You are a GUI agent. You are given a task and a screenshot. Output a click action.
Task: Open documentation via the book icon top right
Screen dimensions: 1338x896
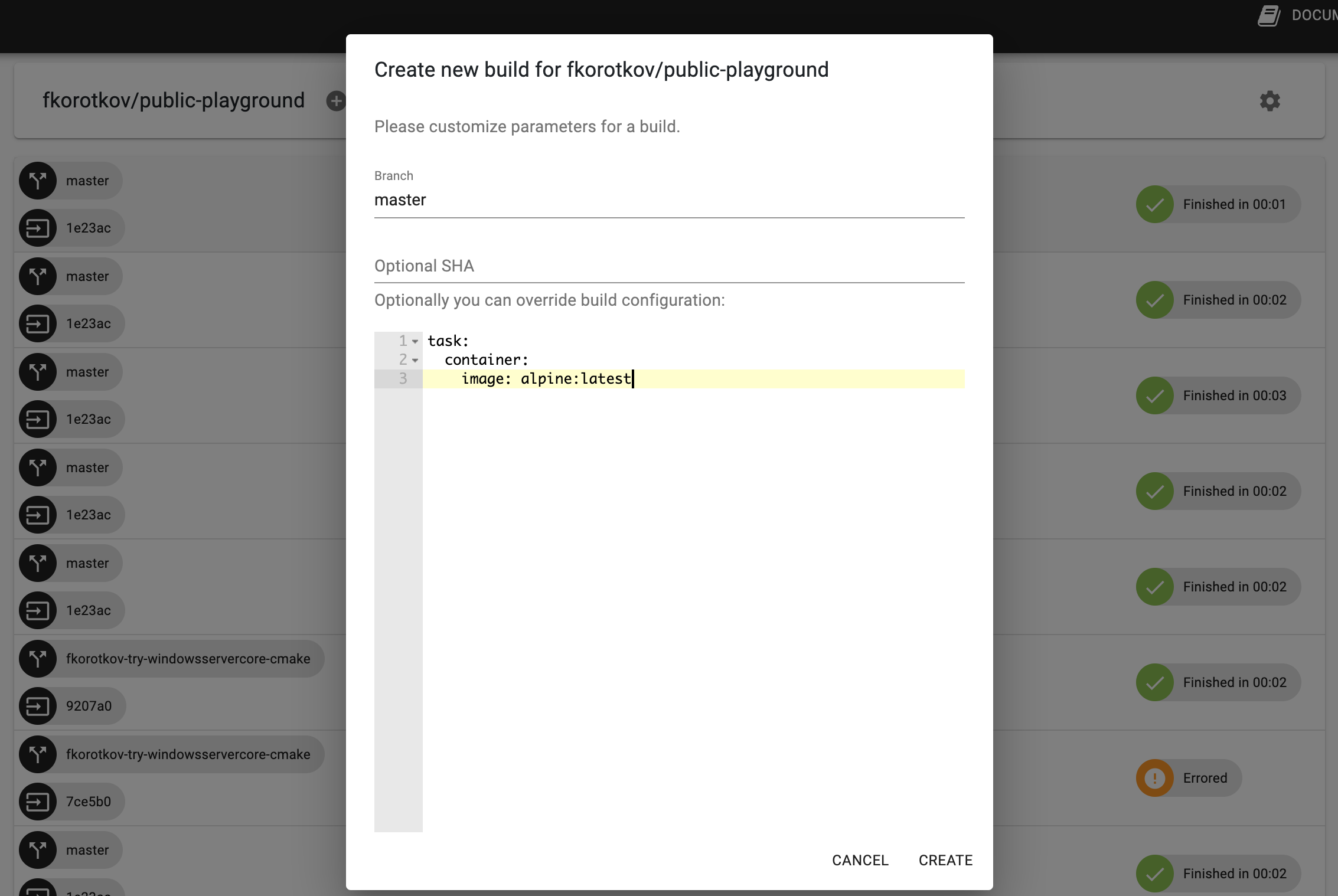click(x=1268, y=14)
